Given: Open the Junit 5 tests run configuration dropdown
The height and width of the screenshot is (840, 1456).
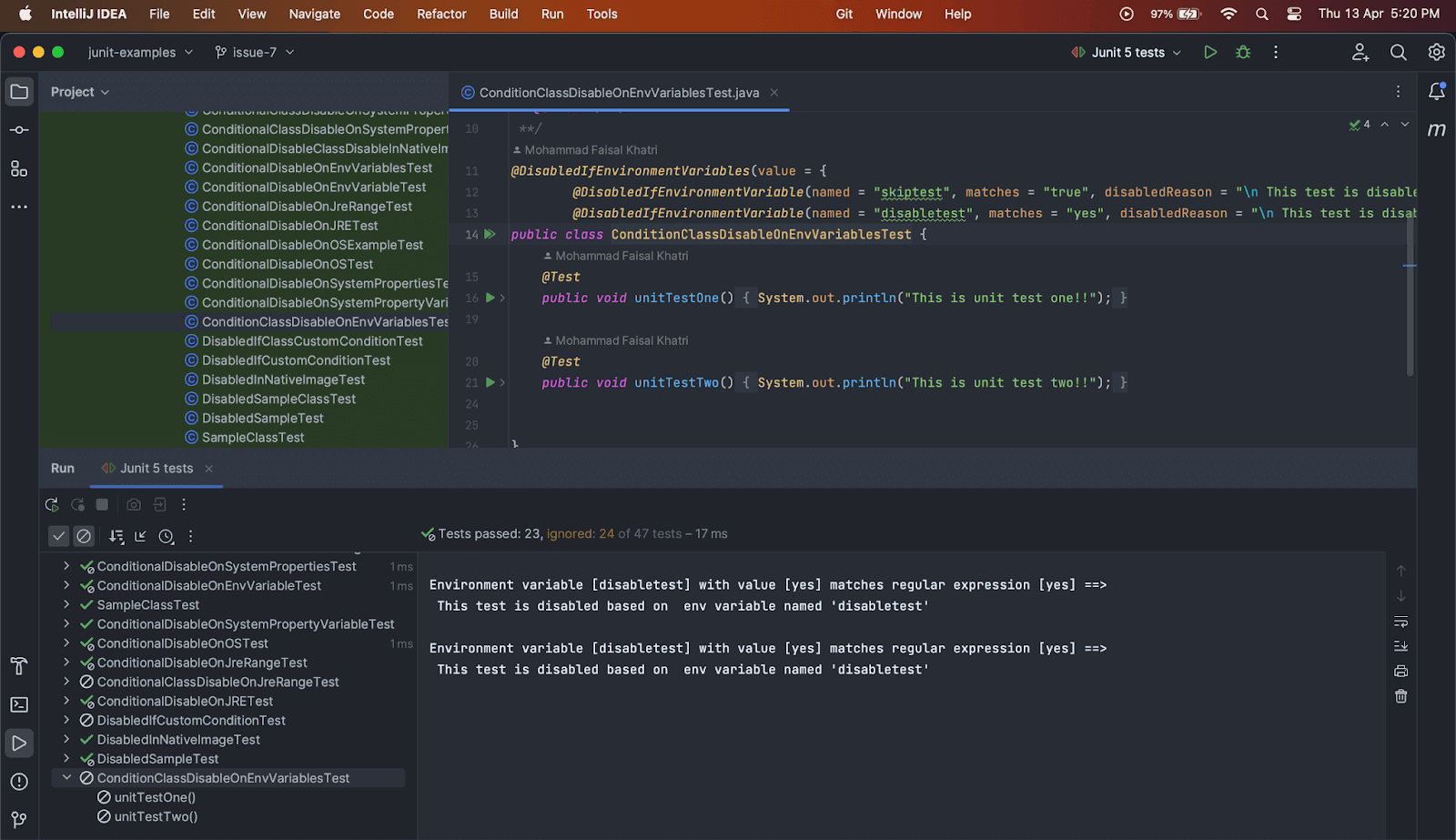Looking at the screenshot, I should 1127,53.
